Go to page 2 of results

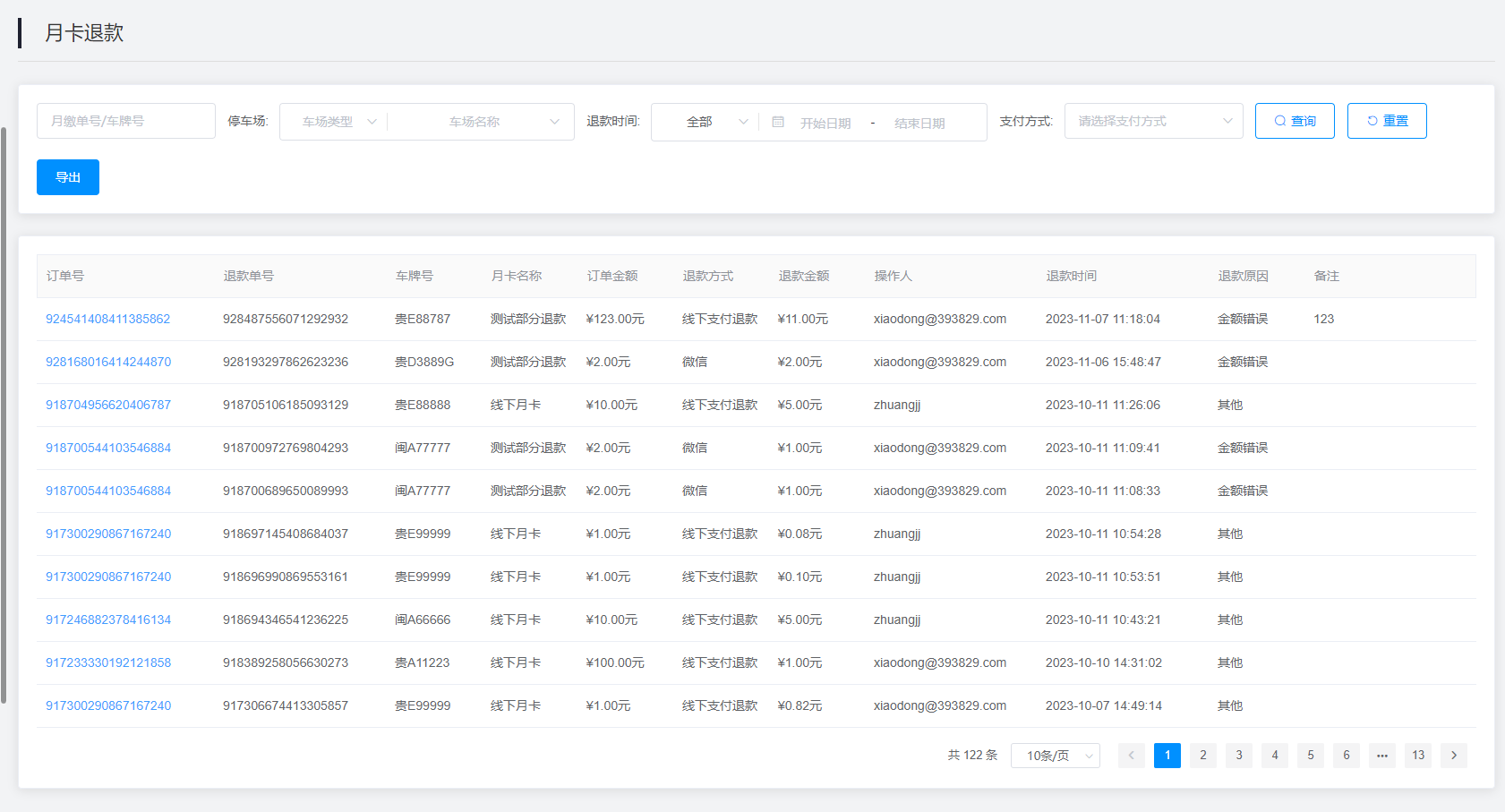[x=1202, y=756]
